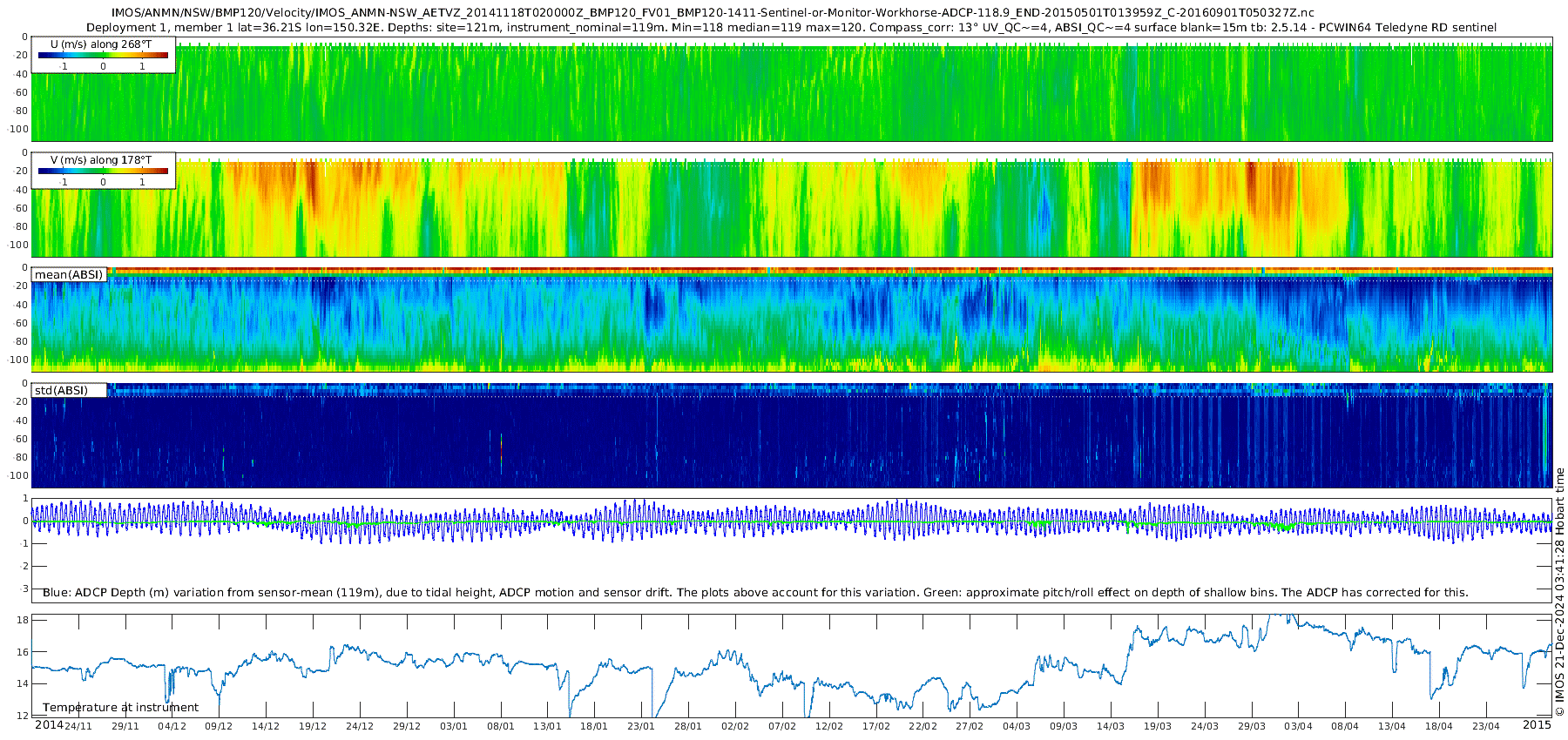
Task: Select the 03/04 date tick label
Action: coord(1298,727)
